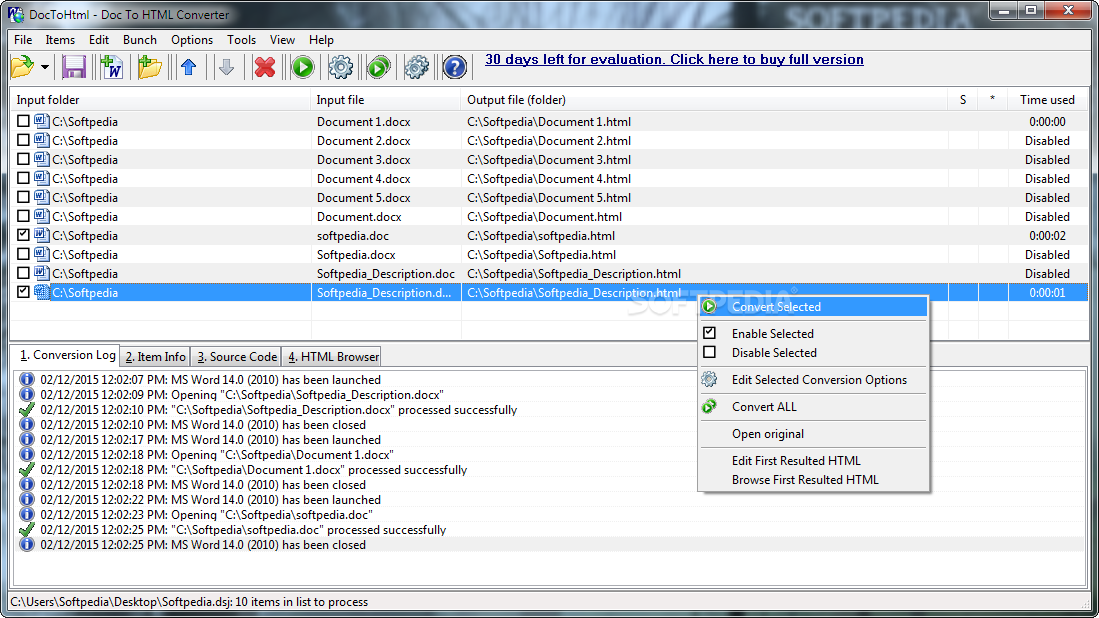Open the Edit menu

(x=99, y=40)
